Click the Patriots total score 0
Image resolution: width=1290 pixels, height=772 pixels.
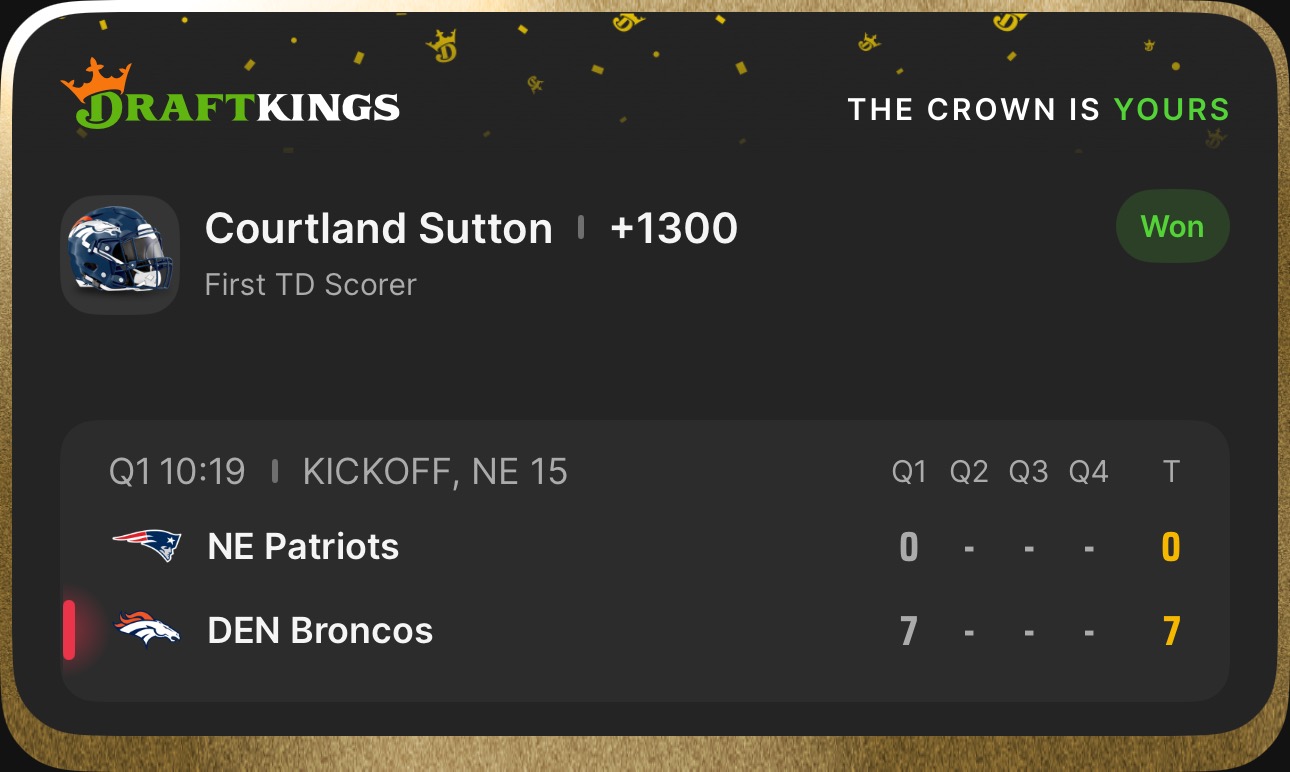tap(1171, 547)
